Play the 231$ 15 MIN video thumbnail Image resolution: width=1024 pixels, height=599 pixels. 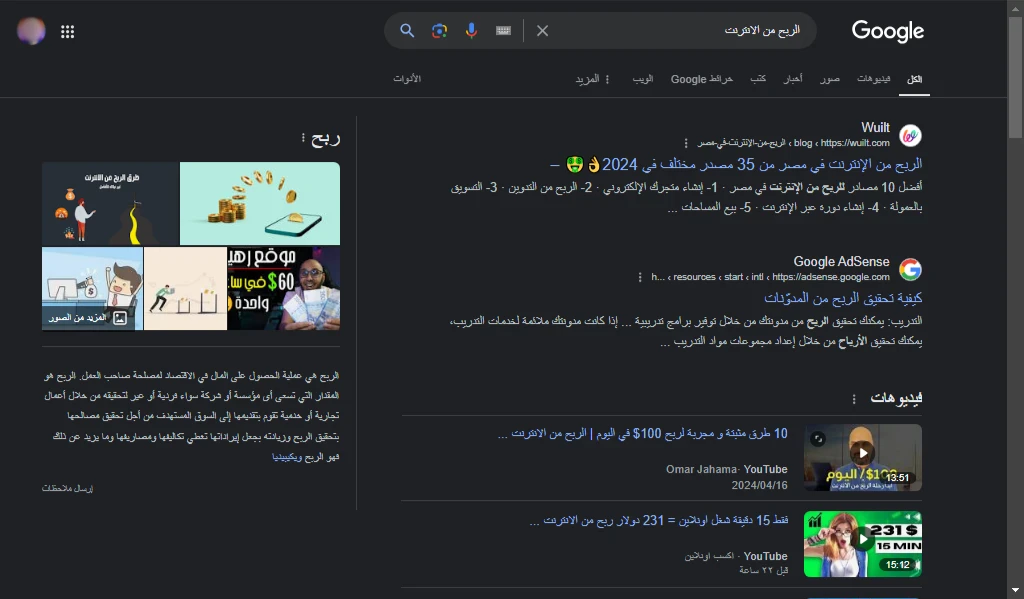pos(863,544)
